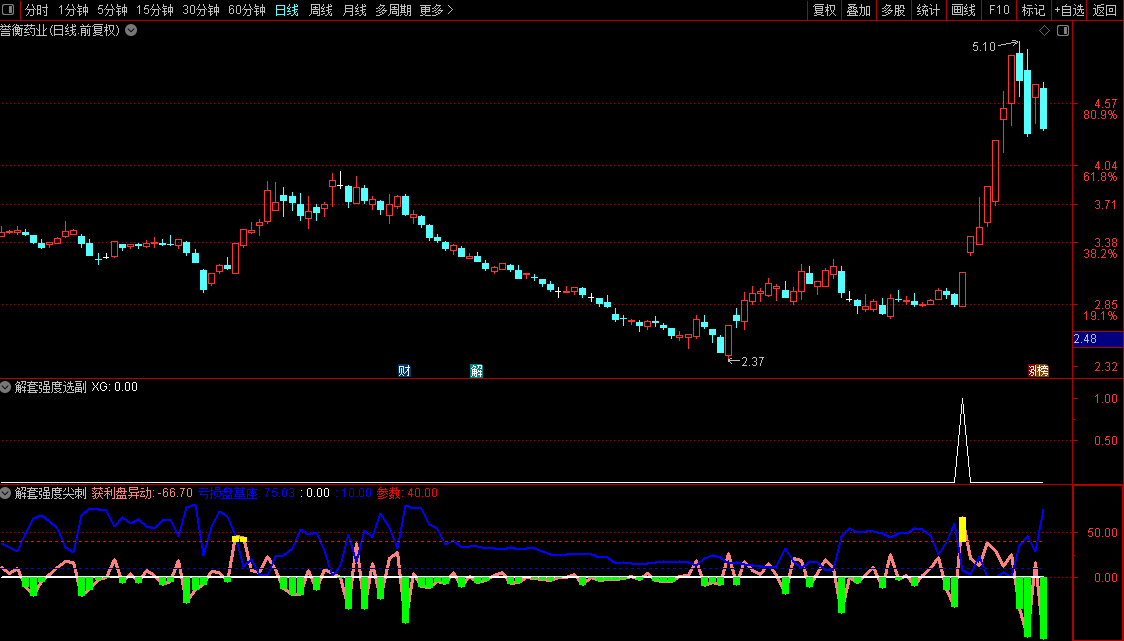Click the 复权 adjustment button
This screenshot has height=641, width=1124.
coord(824,10)
